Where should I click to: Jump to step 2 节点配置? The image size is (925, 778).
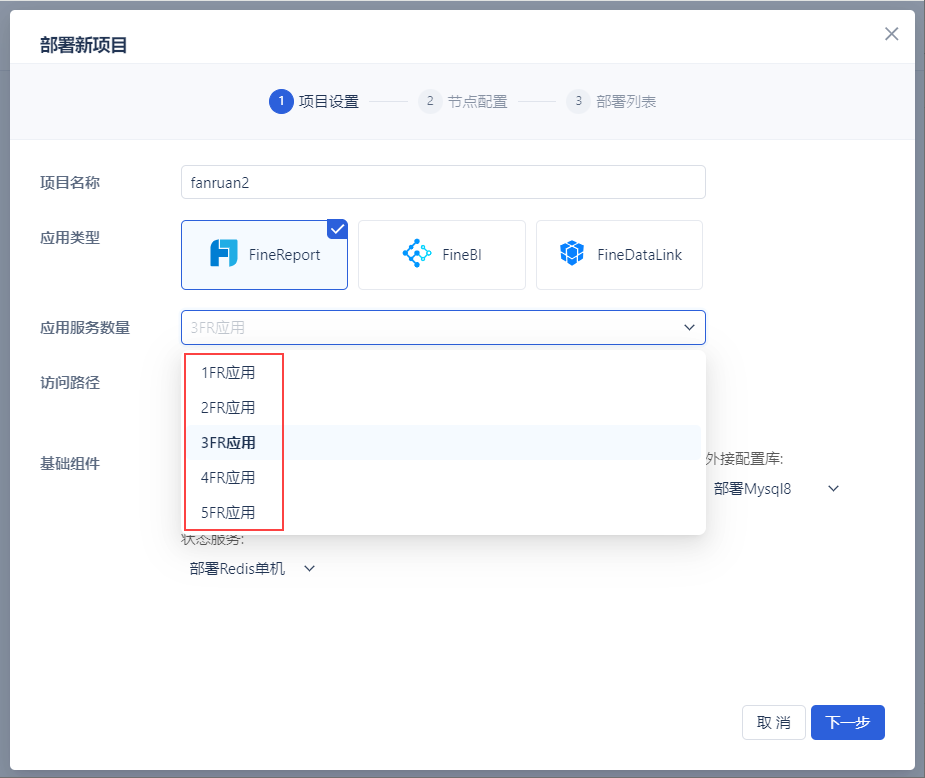tap(463, 101)
